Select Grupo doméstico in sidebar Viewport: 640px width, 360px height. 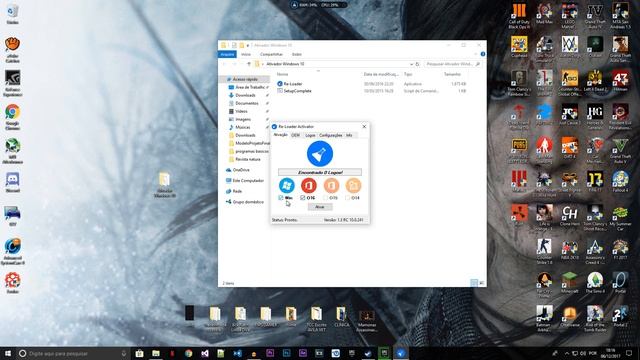tap(248, 202)
